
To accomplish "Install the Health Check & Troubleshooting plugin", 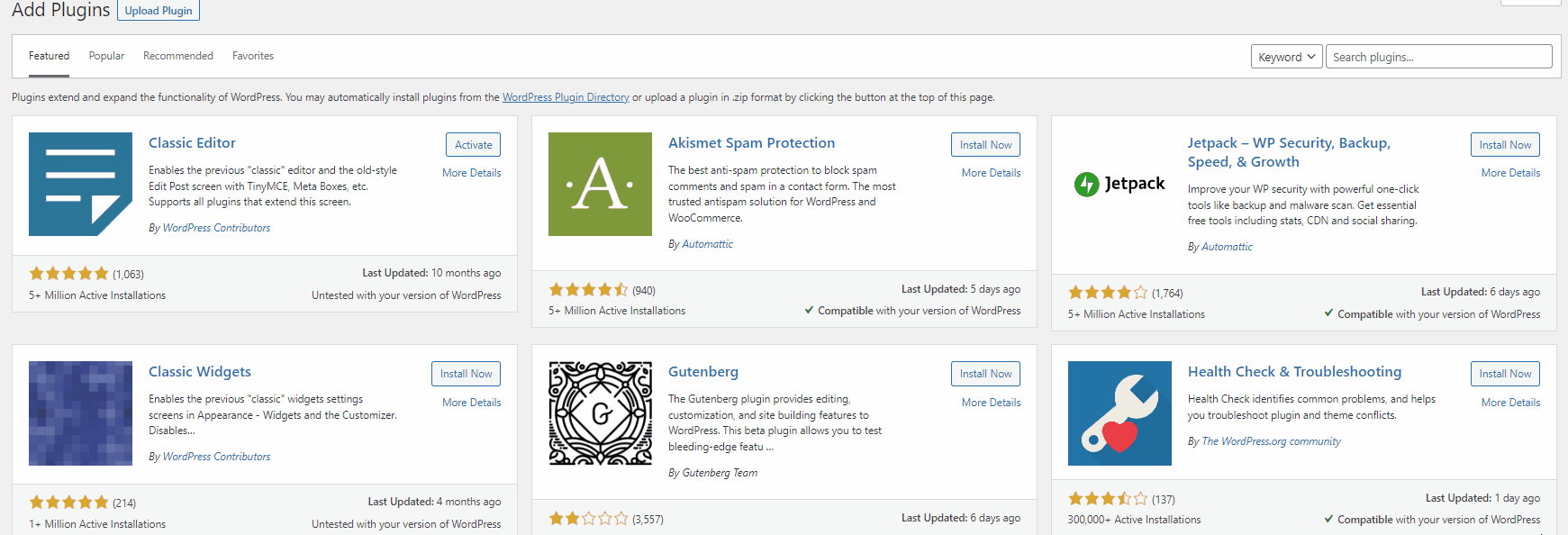I will [x=1505, y=374].
